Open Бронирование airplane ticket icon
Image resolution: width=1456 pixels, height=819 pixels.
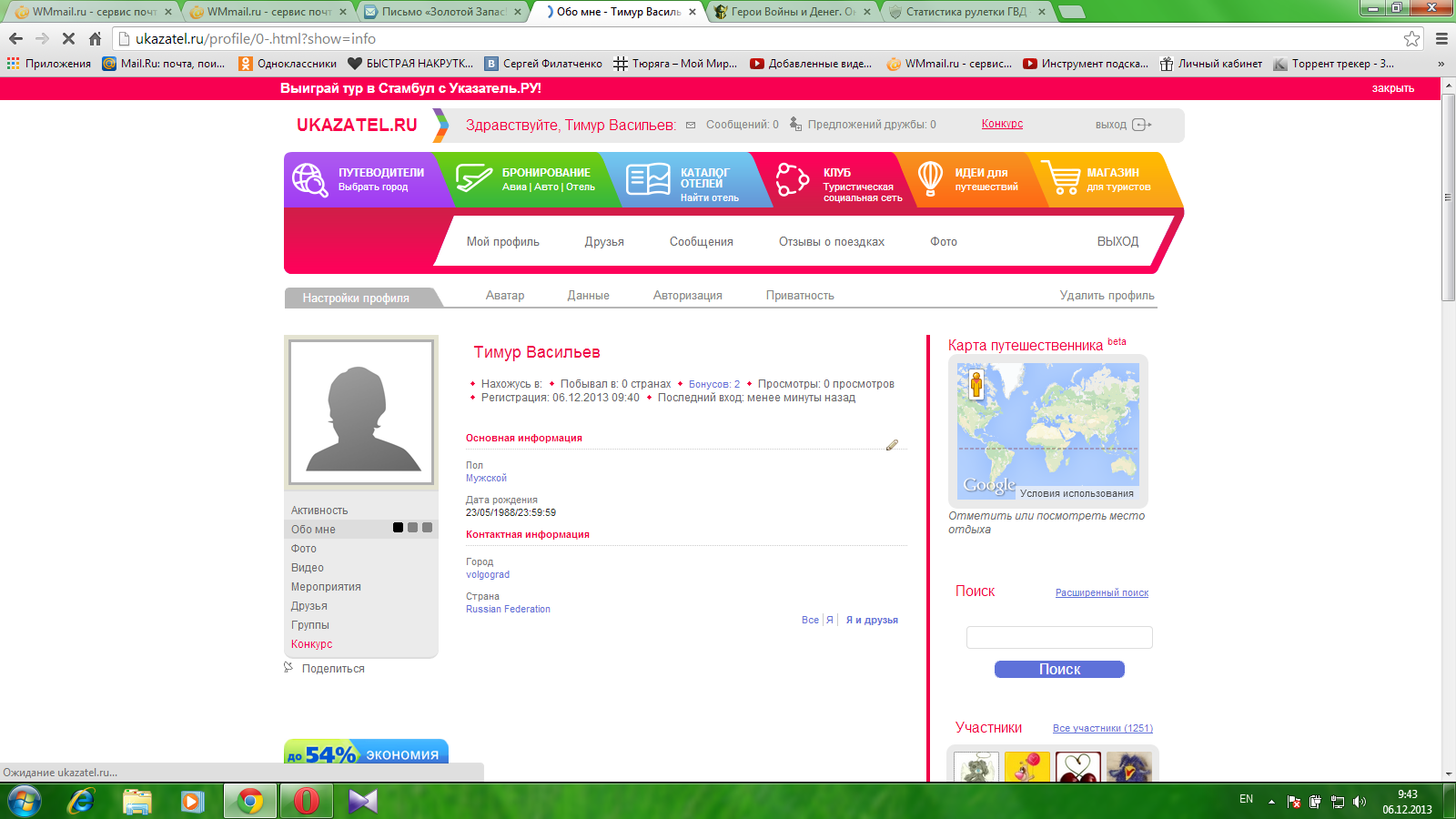point(474,178)
